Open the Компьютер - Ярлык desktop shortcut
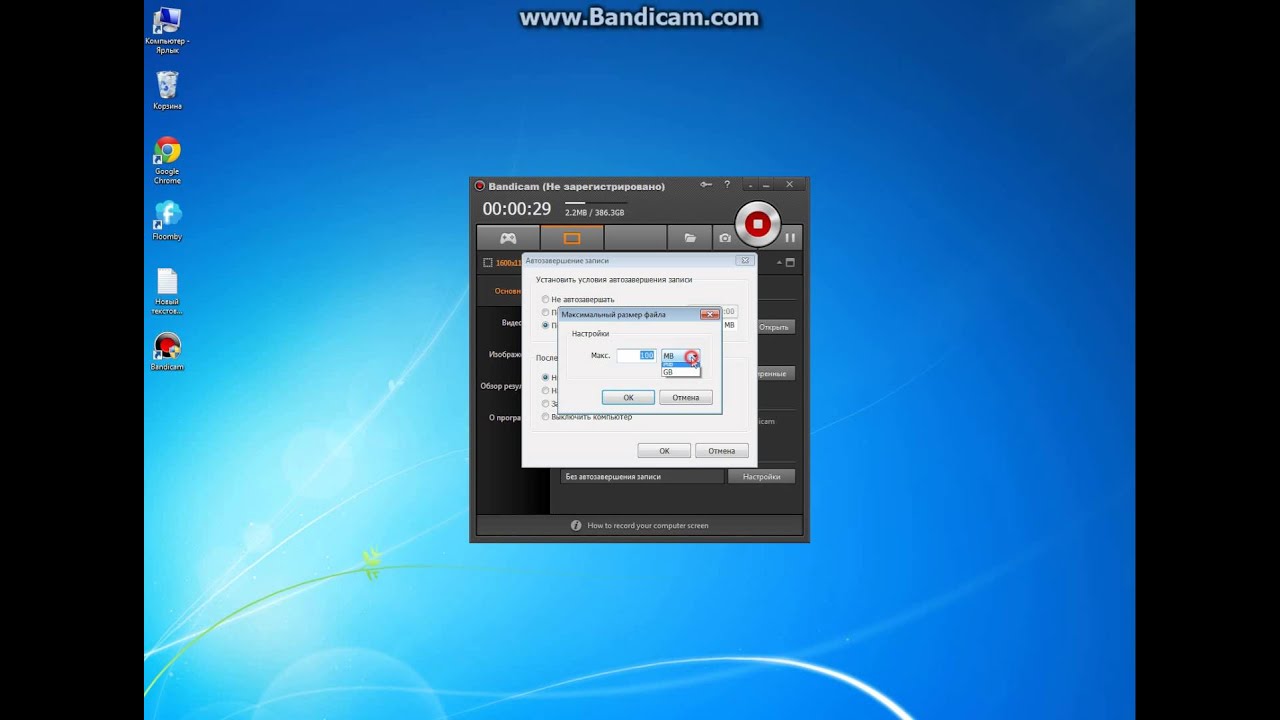 point(167,32)
